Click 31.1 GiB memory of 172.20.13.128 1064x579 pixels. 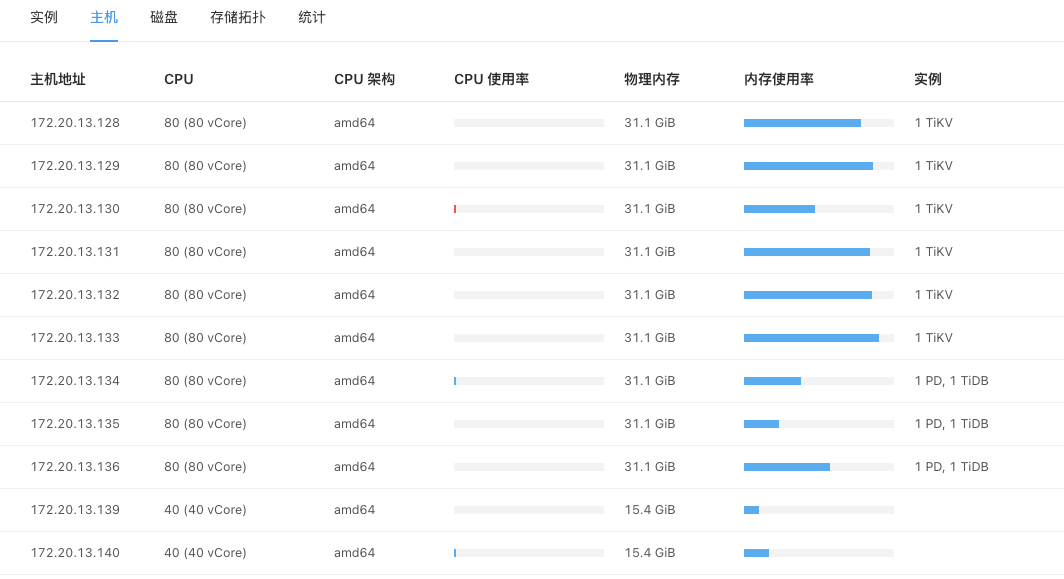[650, 123]
